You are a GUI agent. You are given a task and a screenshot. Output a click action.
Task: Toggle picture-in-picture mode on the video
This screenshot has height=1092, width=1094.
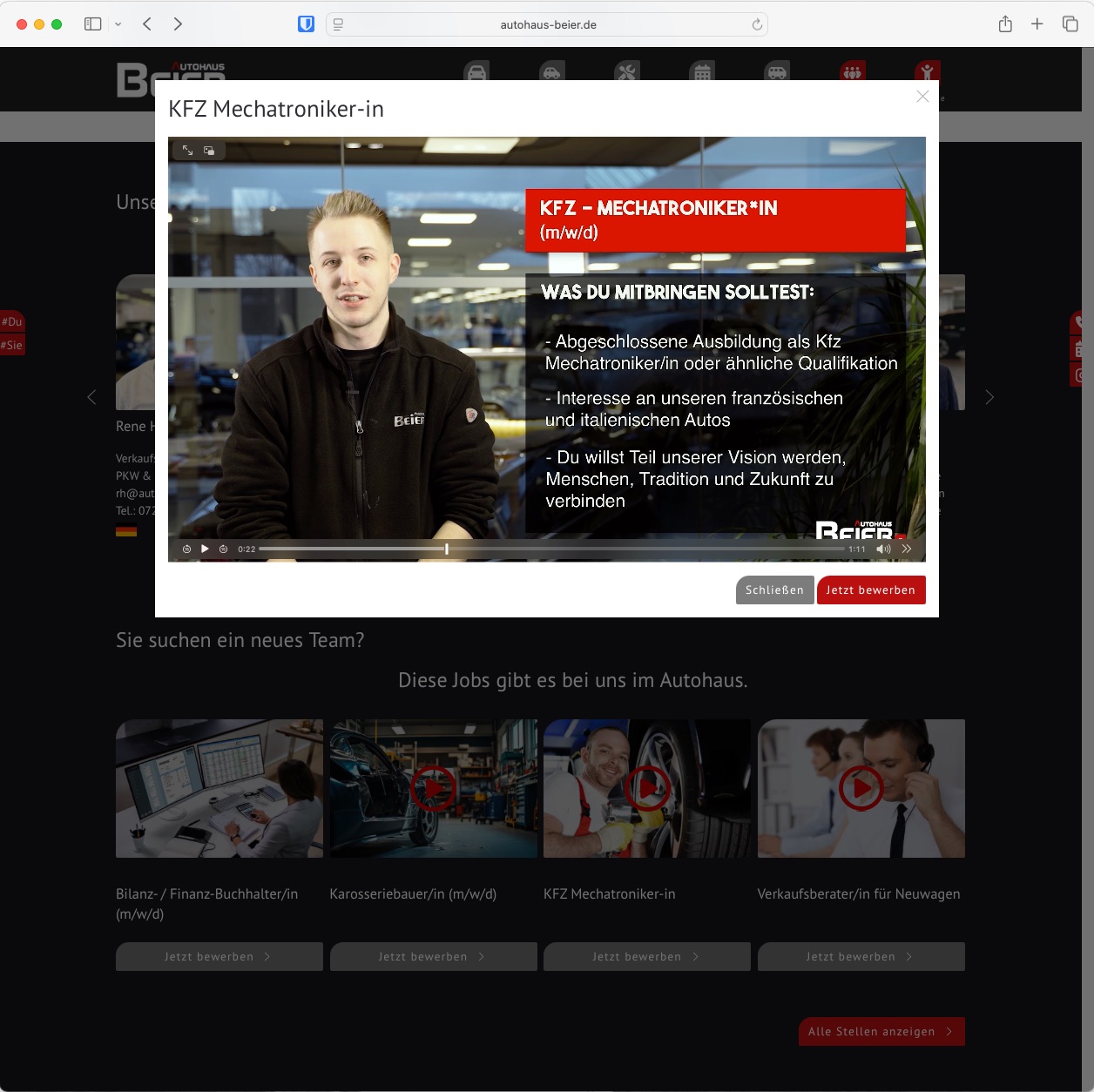coord(209,150)
